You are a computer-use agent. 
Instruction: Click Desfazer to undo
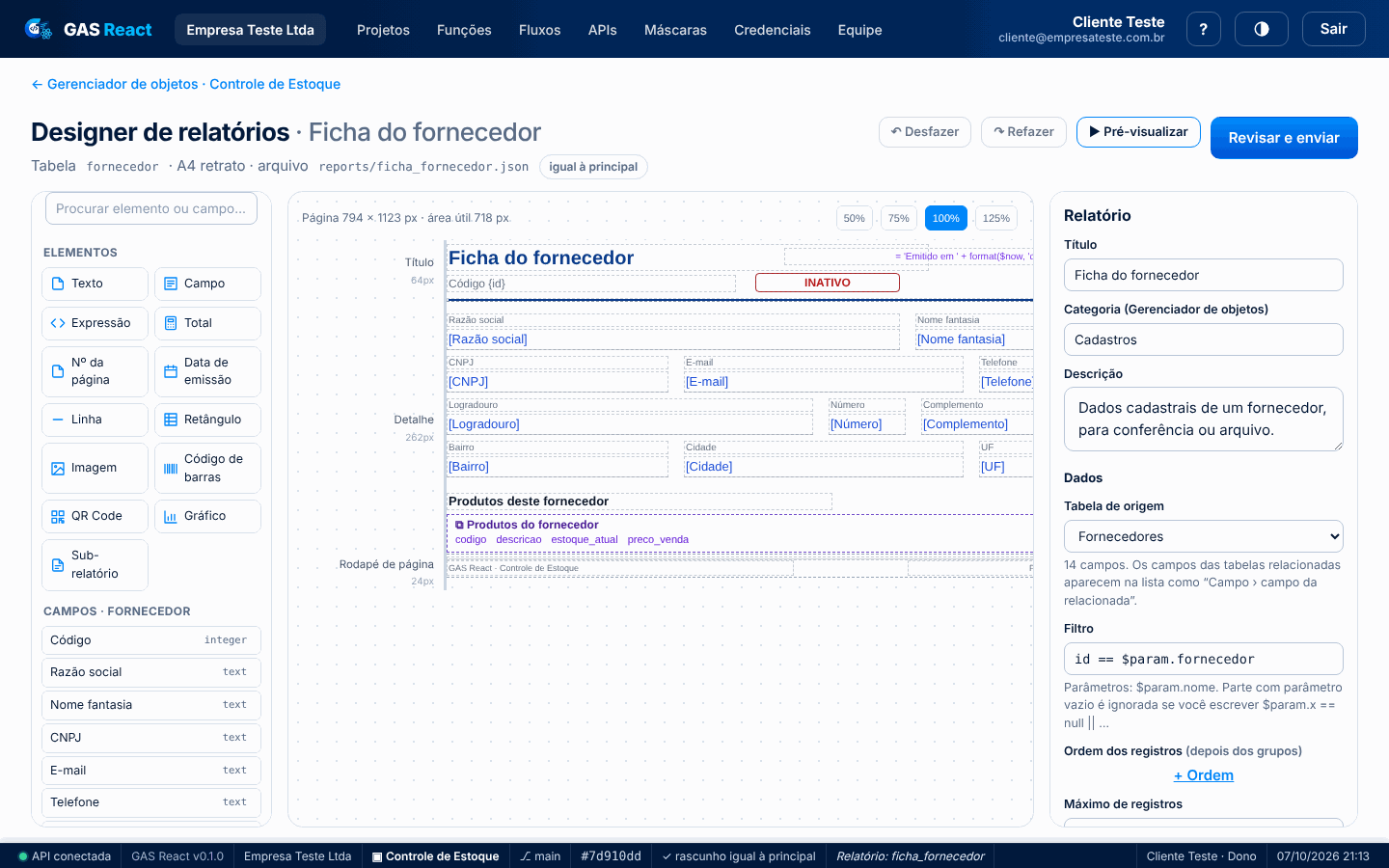pos(924,132)
